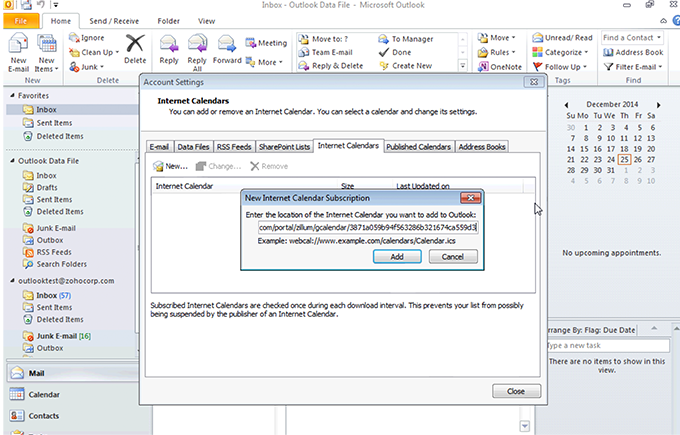Open the Clean Up dropdown

(94, 52)
